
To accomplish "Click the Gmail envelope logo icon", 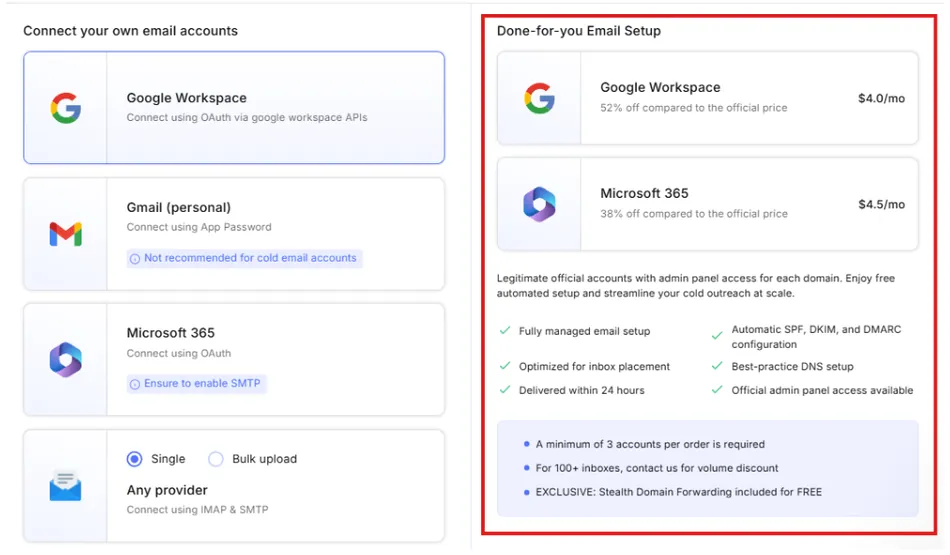I will point(65,234).
